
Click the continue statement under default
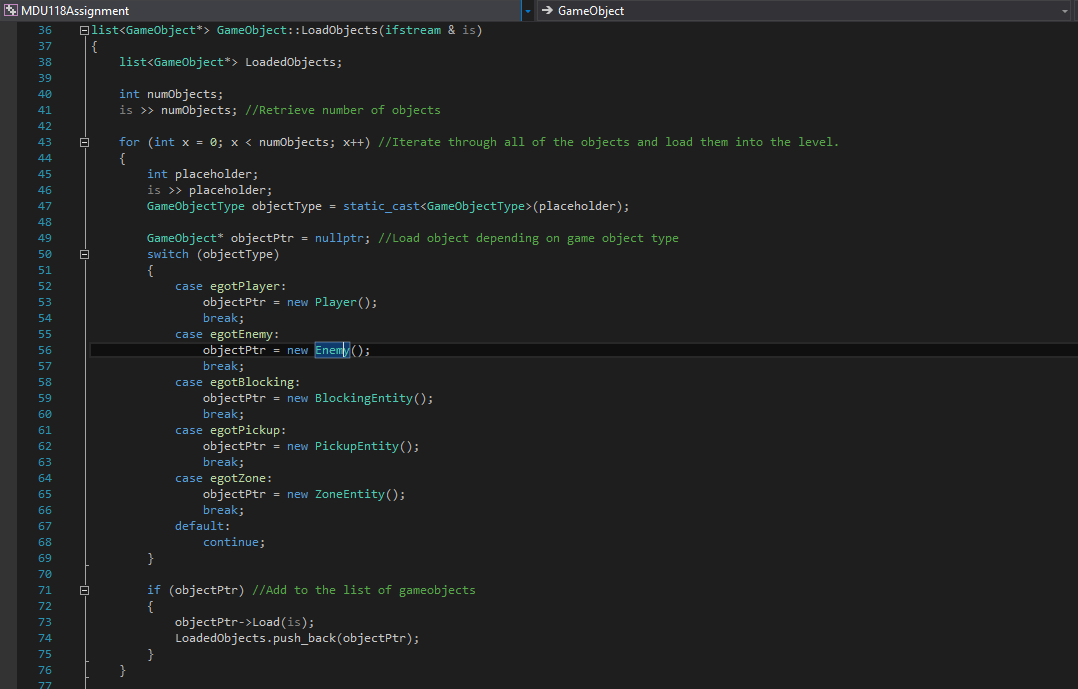pyautogui.click(x=230, y=542)
